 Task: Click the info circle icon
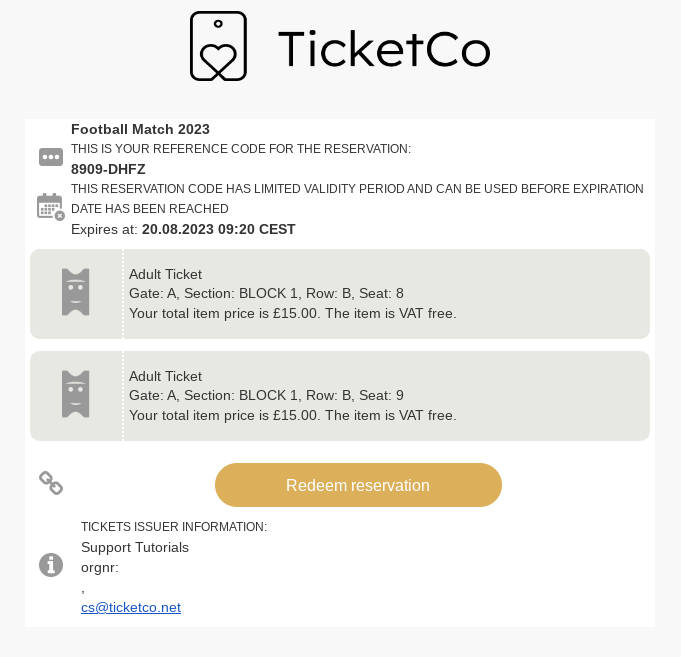[51, 565]
